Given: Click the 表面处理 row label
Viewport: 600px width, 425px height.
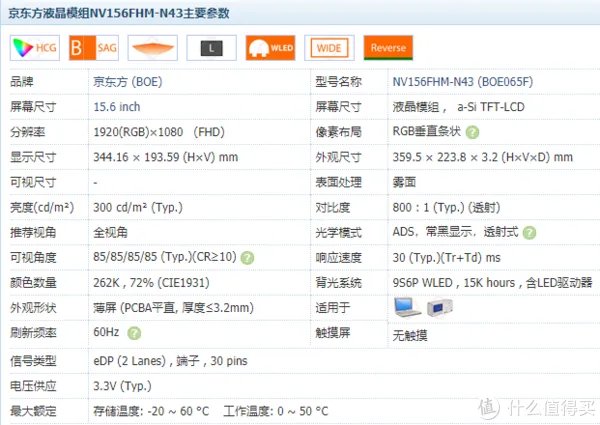Looking at the screenshot, I should tap(339, 182).
